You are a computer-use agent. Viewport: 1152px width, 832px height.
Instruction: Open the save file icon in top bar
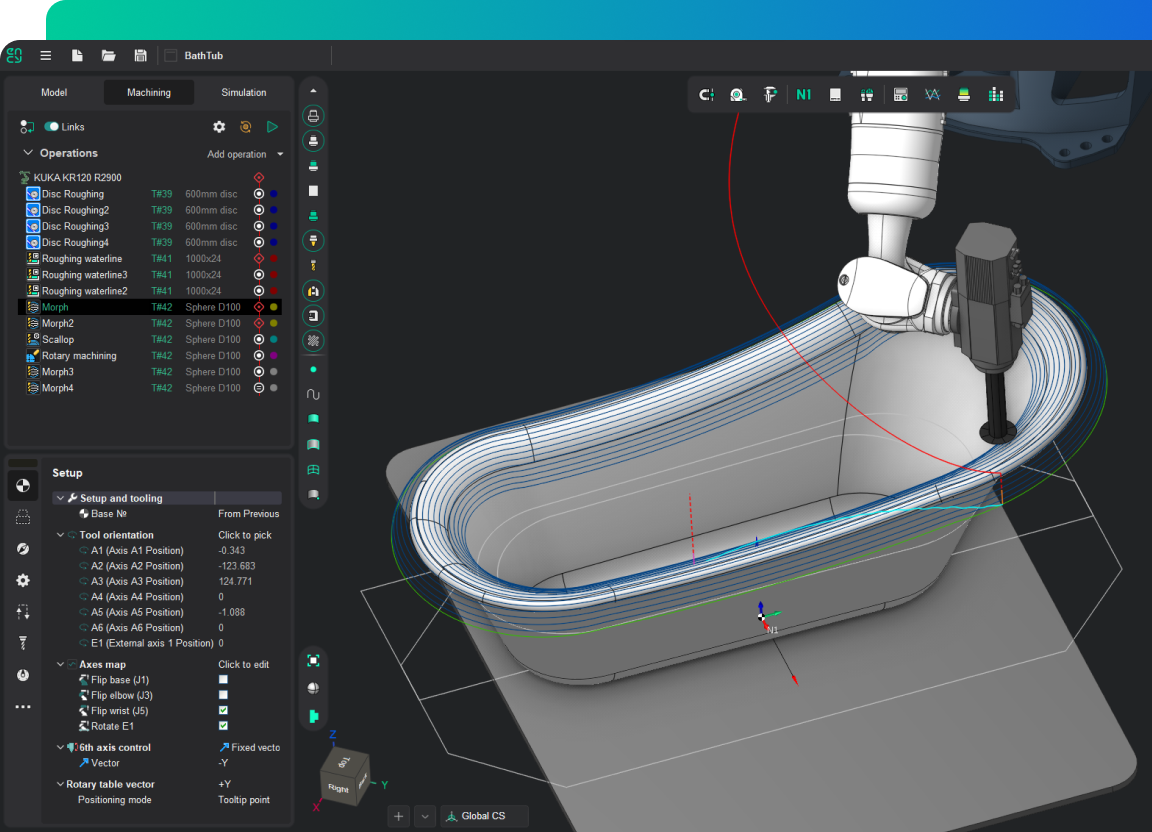click(140, 56)
